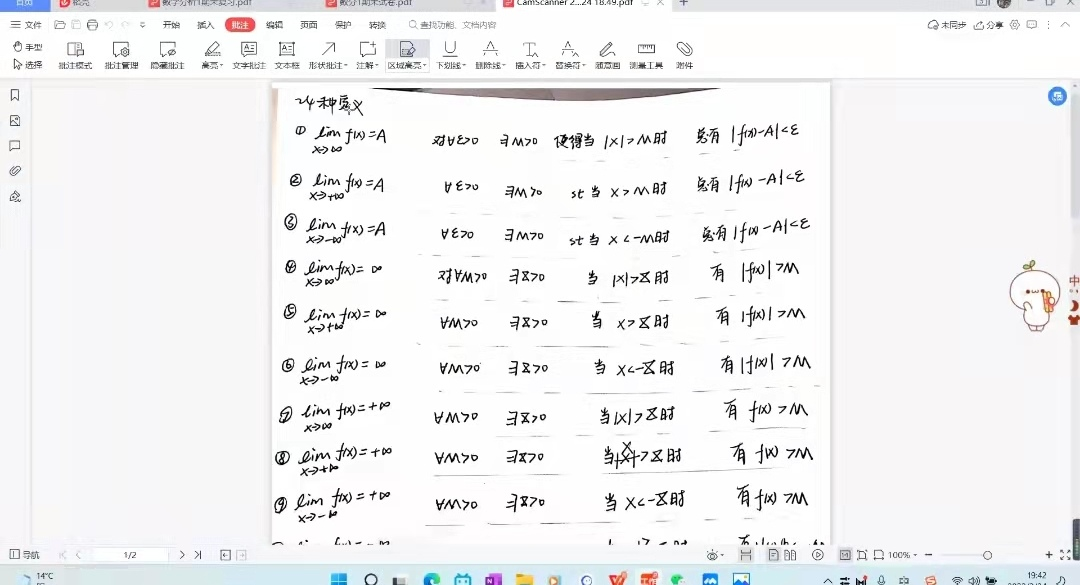Choose the 随意画 freehand drawing tool
This screenshot has height=585, width=1080.
pyautogui.click(x=607, y=54)
